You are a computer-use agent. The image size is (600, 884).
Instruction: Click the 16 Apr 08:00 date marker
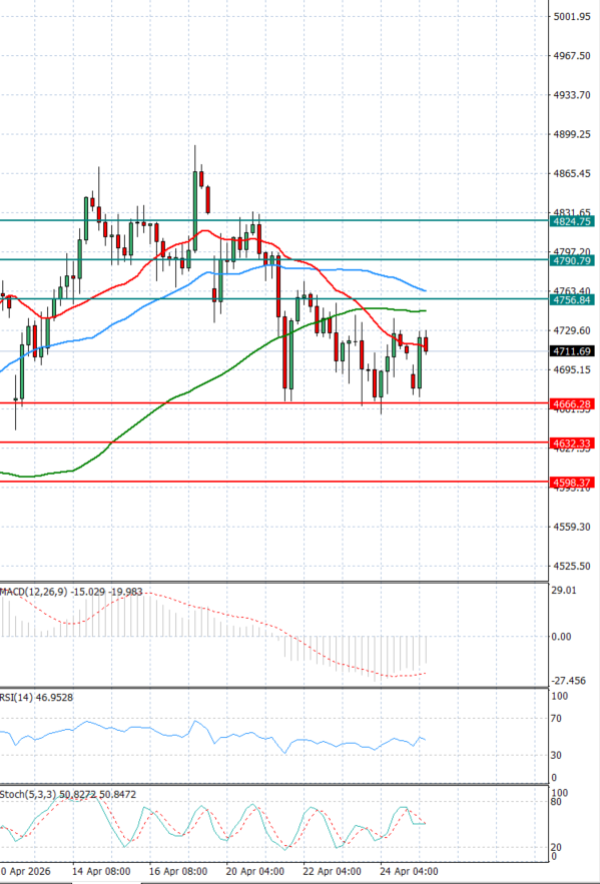(x=177, y=872)
